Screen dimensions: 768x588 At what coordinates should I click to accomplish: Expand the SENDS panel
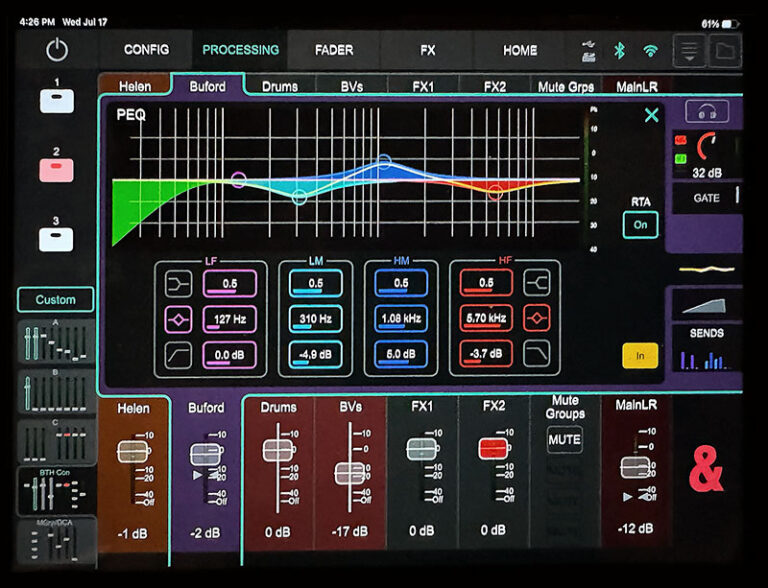point(706,345)
